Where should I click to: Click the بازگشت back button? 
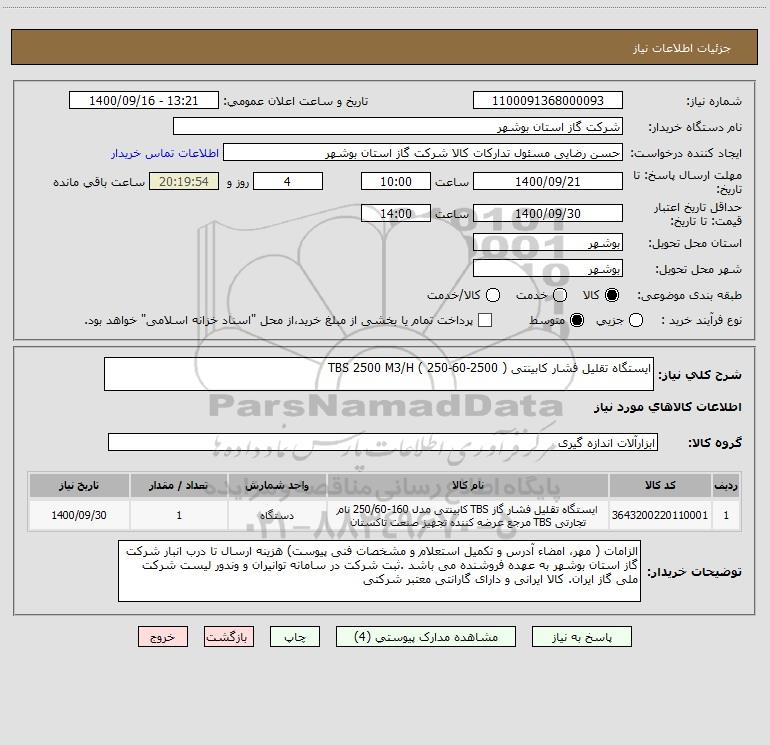coord(229,637)
